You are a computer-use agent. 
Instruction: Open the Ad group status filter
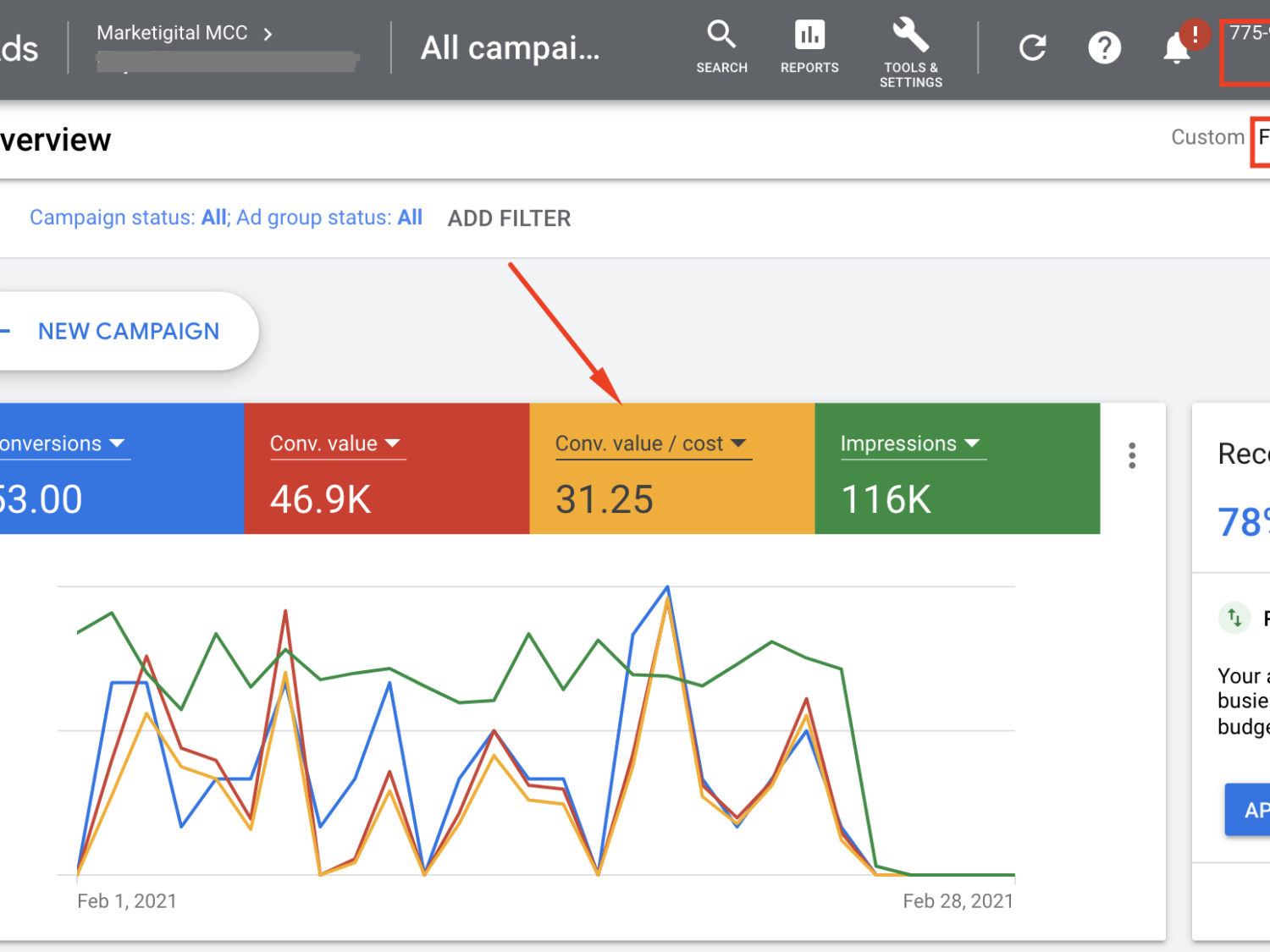329,217
